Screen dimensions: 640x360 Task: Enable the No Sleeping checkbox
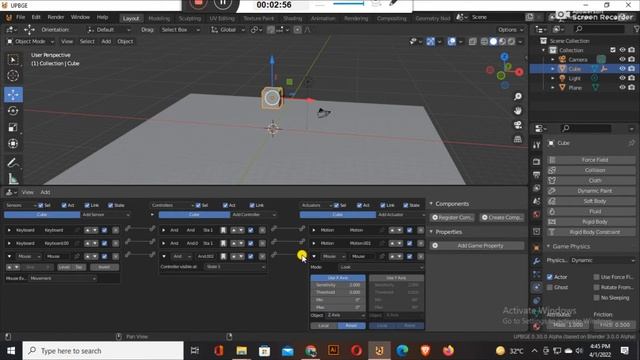pyautogui.click(x=596, y=298)
